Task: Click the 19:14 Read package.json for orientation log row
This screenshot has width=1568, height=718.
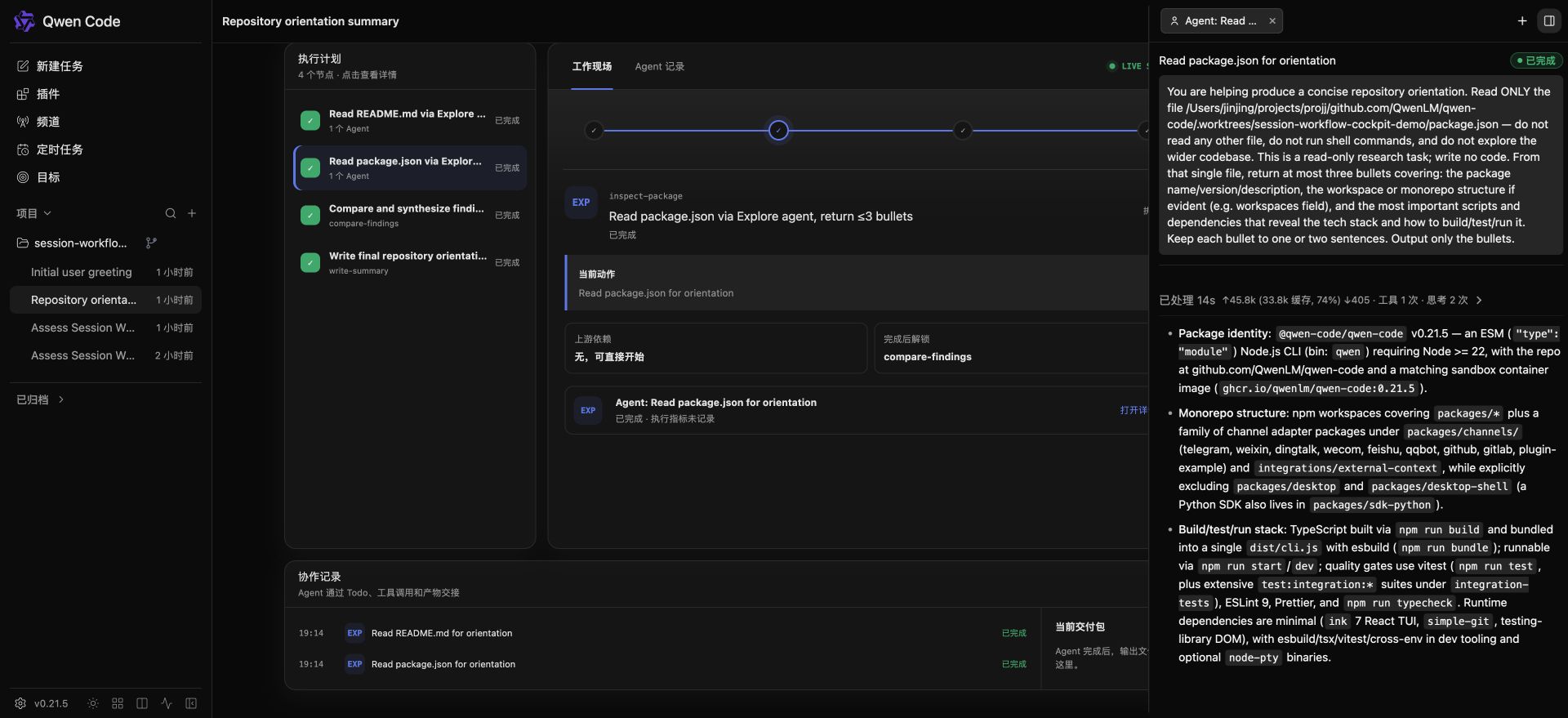Action: 662,664
